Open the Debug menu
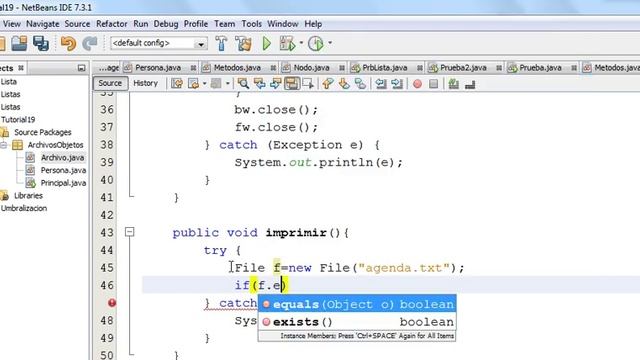Screen dimensions: 640x360 point(166,24)
